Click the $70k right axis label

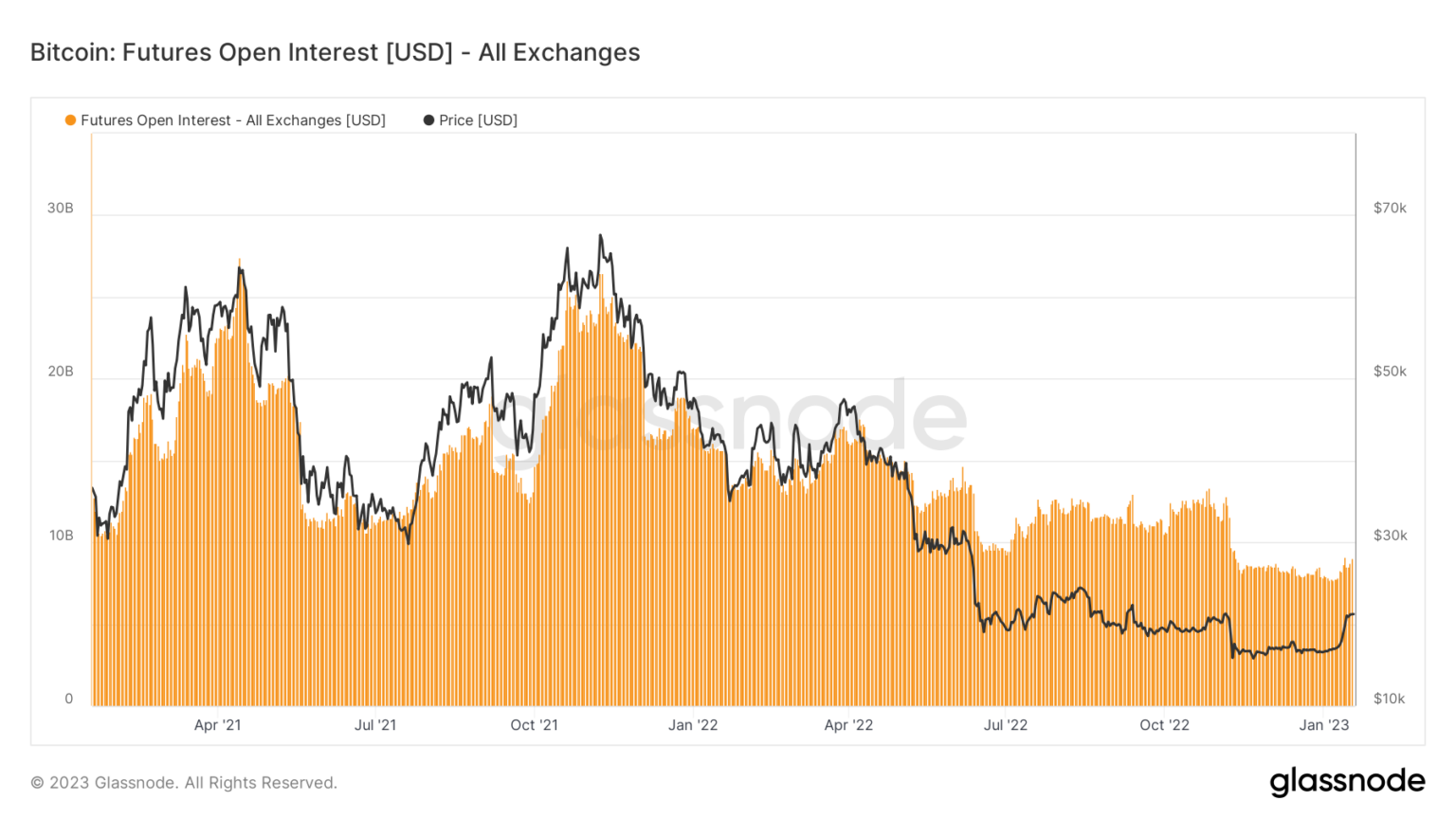pyautogui.click(x=1390, y=208)
